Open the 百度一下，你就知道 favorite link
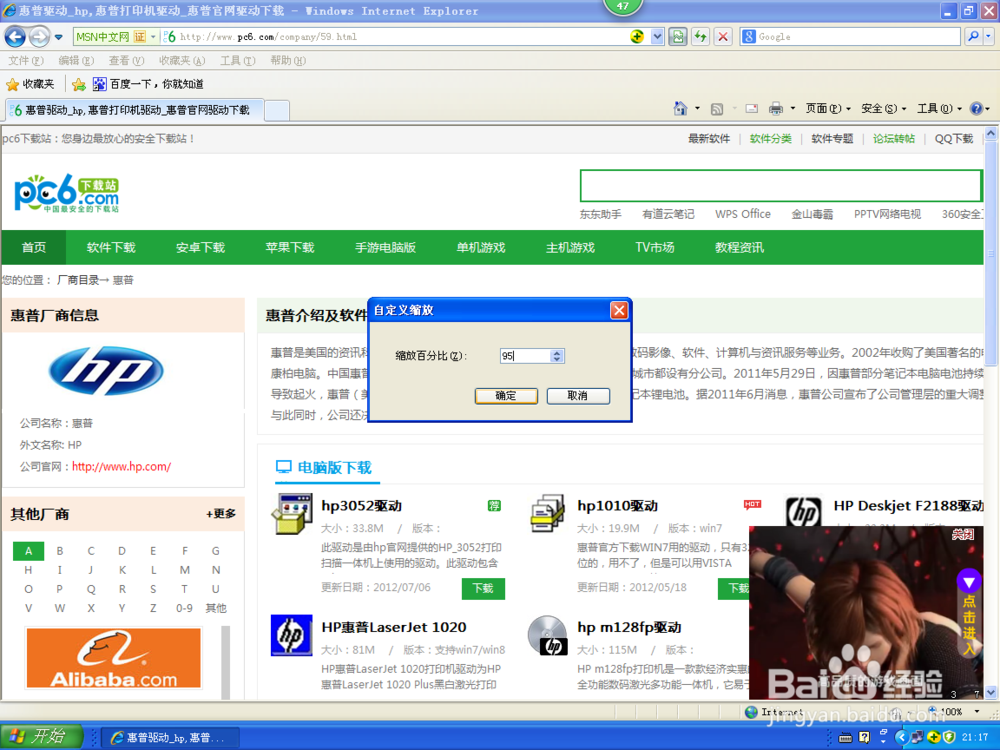This screenshot has height=750, width=1000. (149, 84)
